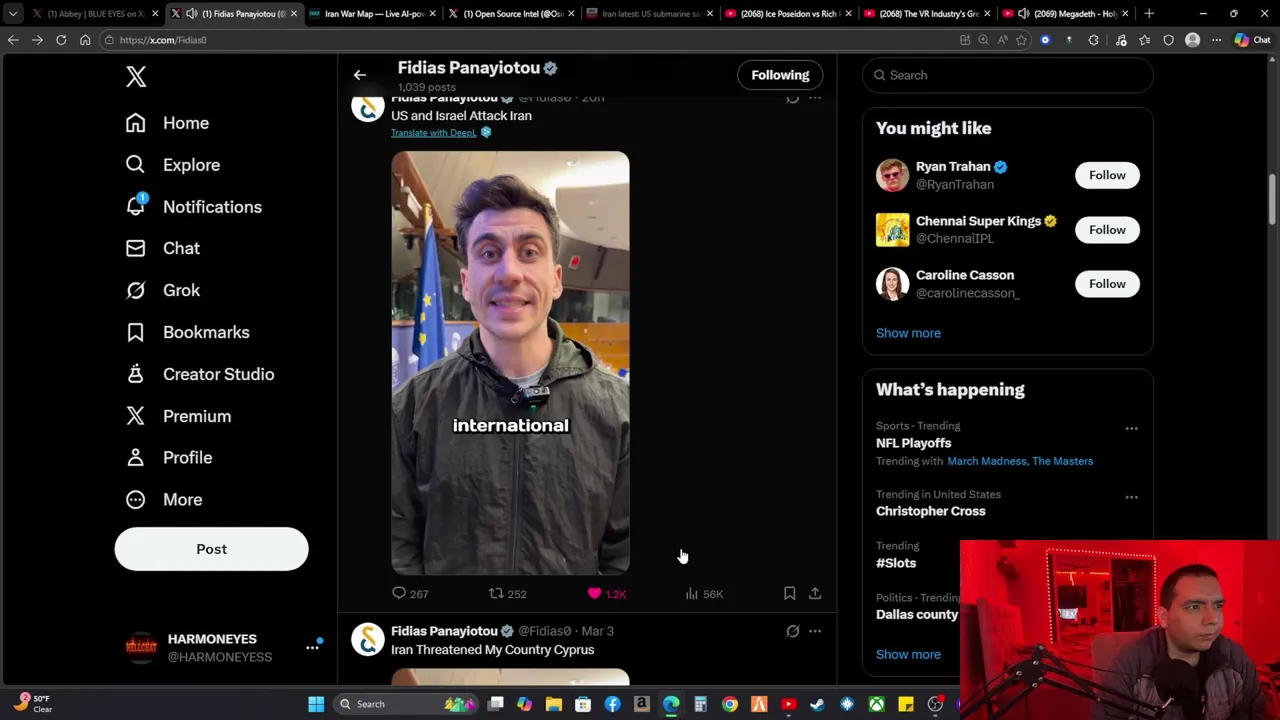Open more options on the Attack Iran post
Image resolution: width=1280 pixels, height=720 pixels.
point(815,98)
